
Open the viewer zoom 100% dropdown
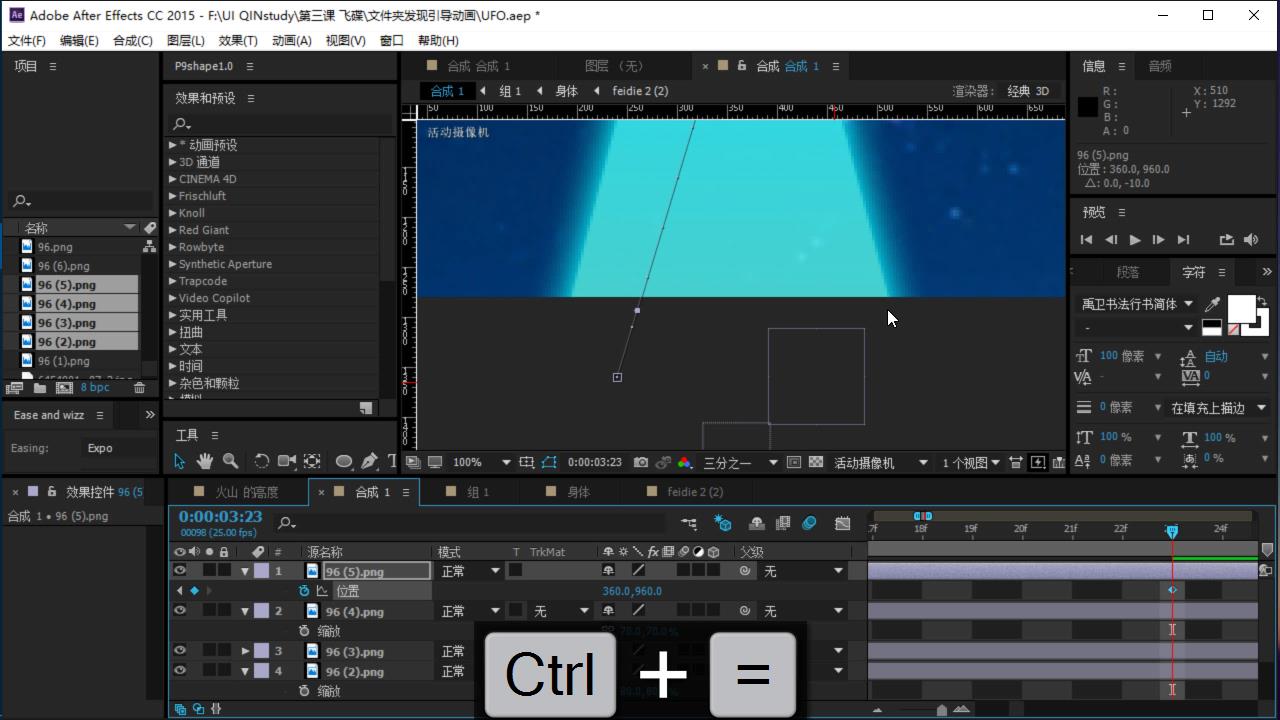pyautogui.click(x=482, y=462)
